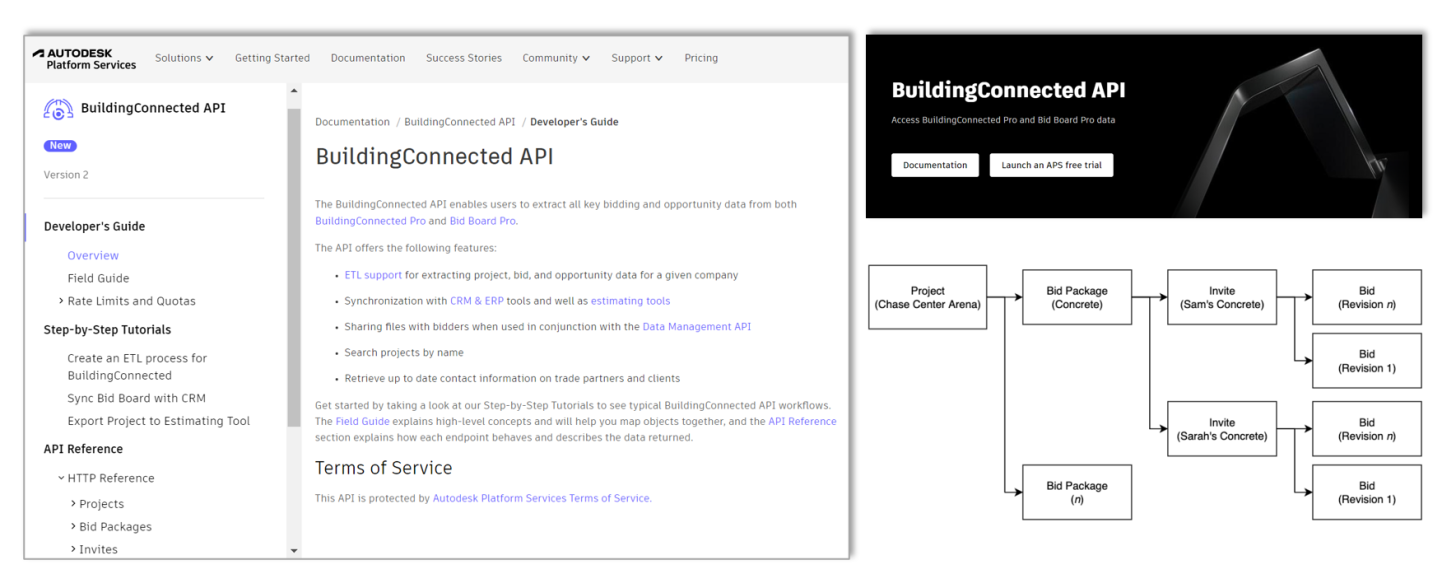Go to Getting Started in top nav
This screenshot has width=1456, height=588.
[272, 58]
